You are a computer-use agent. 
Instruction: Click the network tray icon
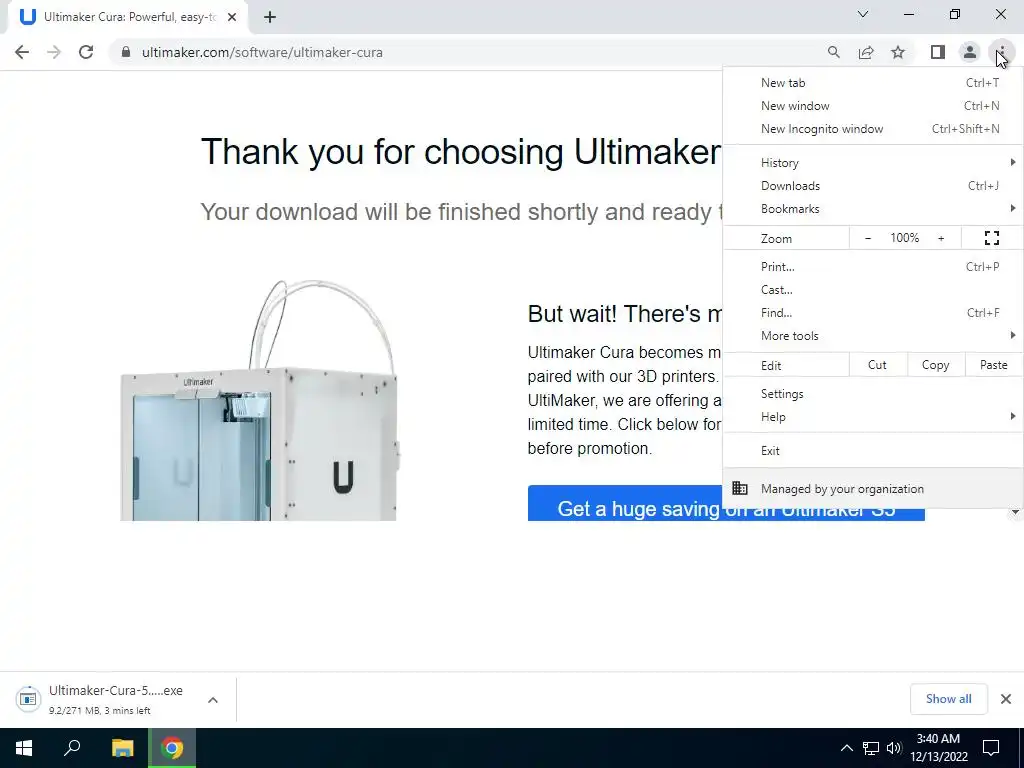pyautogui.click(x=871, y=748)
